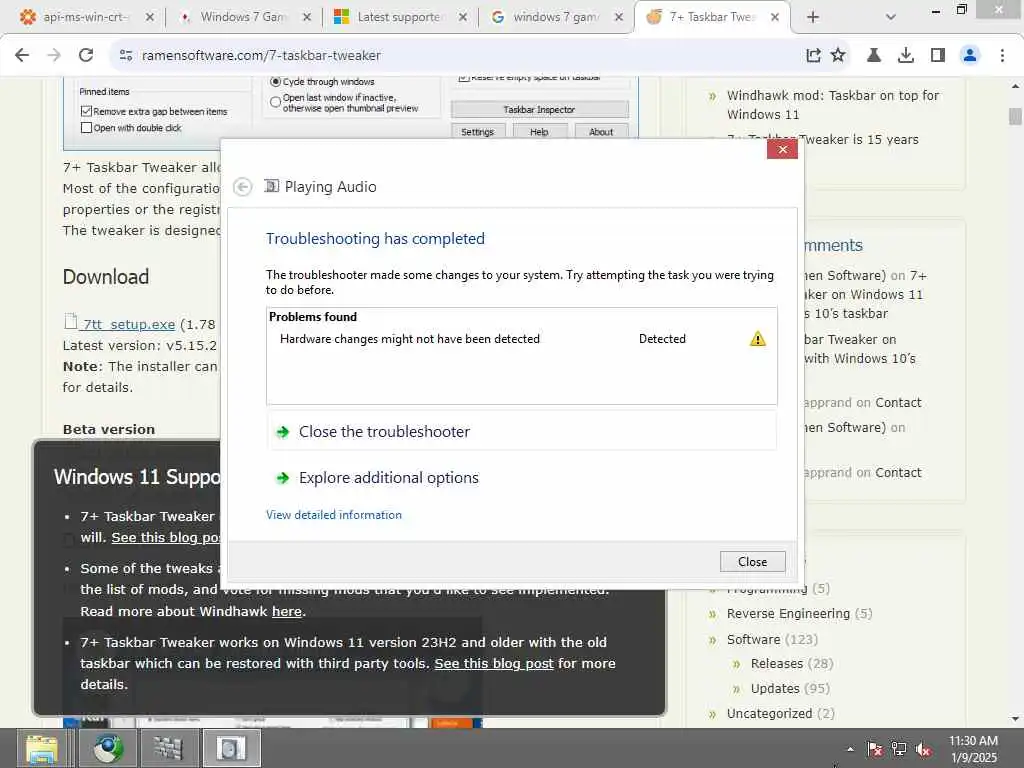Open the network tray icon
The height and width of the screenshot is (768, 1024).
(x=899, y=749)
